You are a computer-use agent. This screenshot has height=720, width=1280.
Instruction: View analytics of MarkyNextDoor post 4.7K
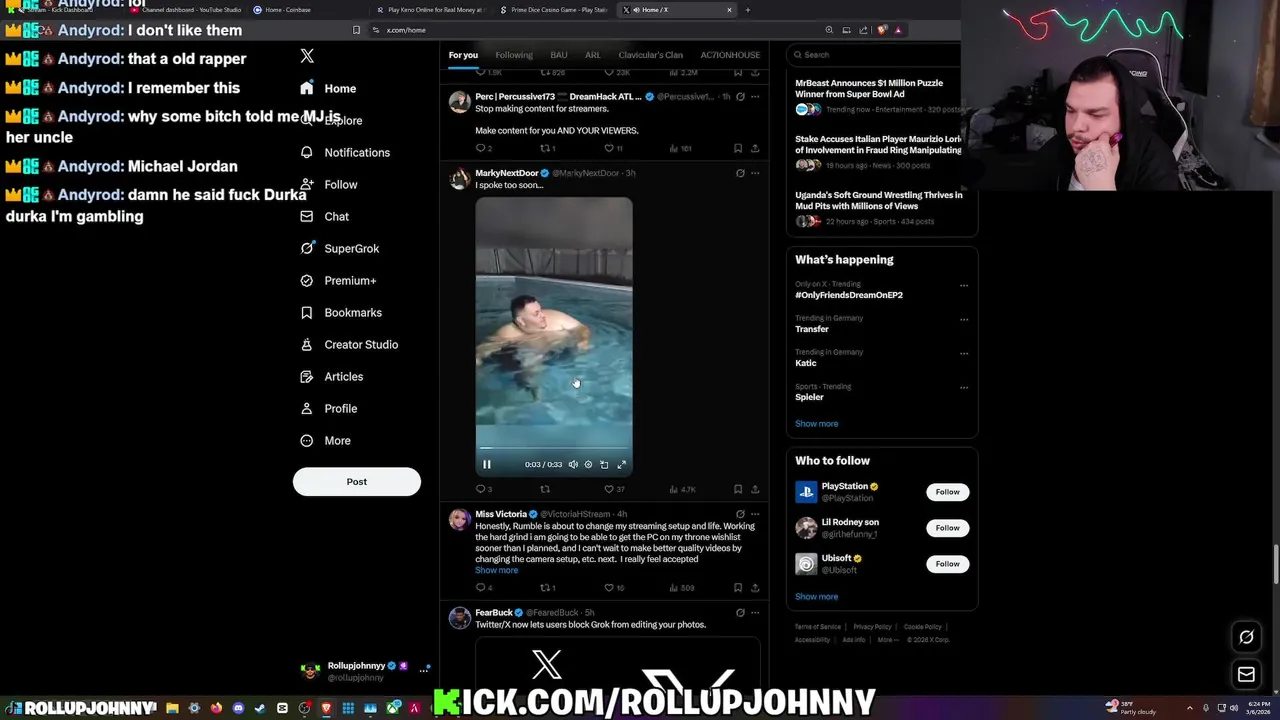tap(681, 489)
